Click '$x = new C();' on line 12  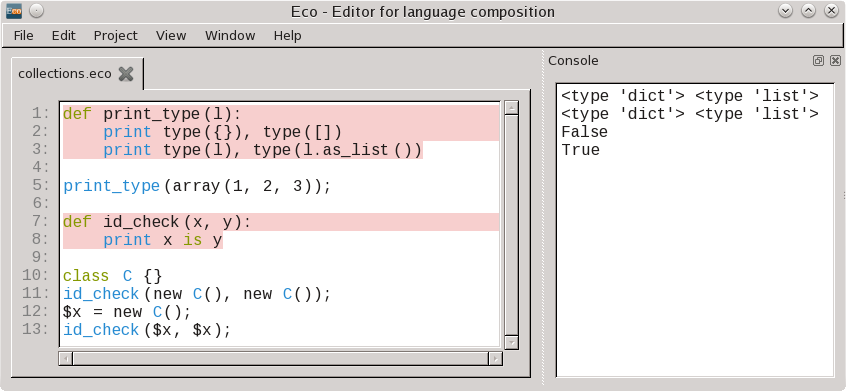point(127,312)
